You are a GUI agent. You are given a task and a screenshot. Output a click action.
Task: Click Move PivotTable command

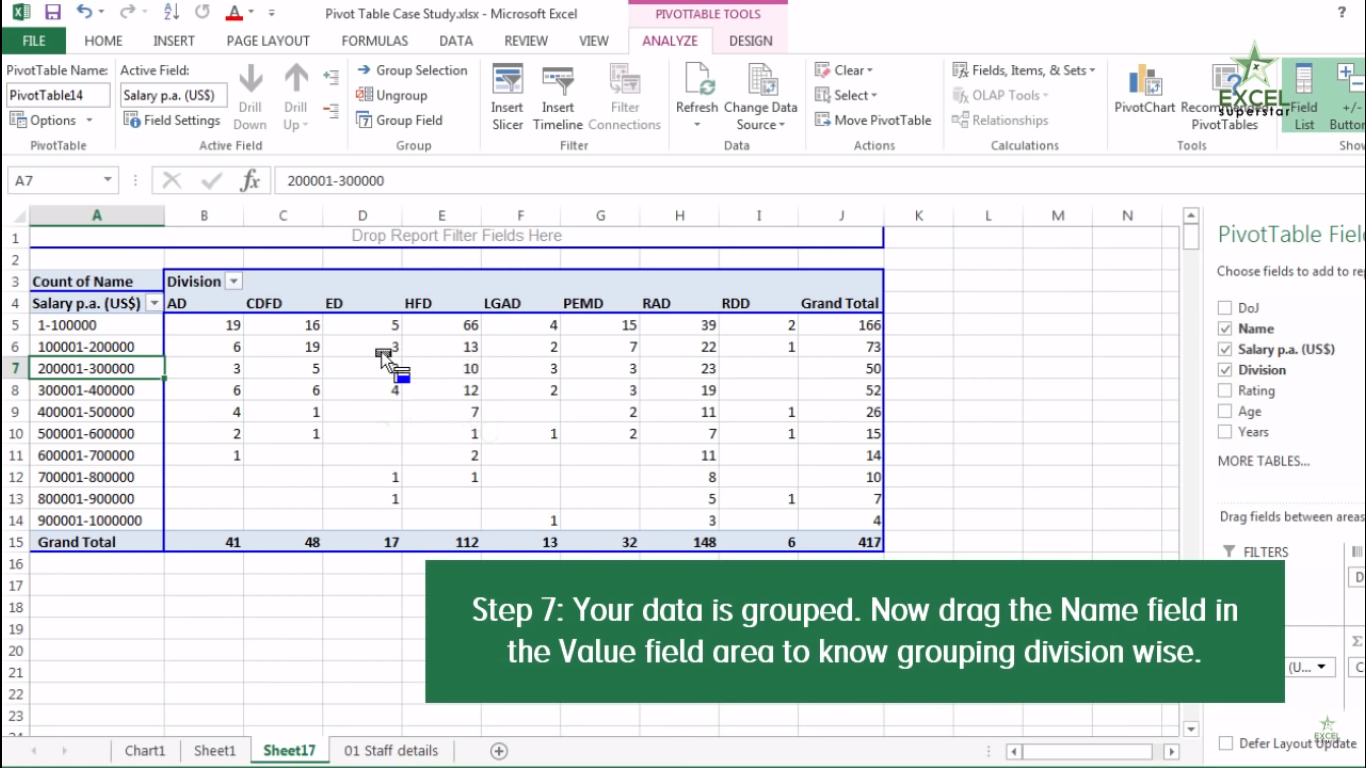[x=873, y=120]
